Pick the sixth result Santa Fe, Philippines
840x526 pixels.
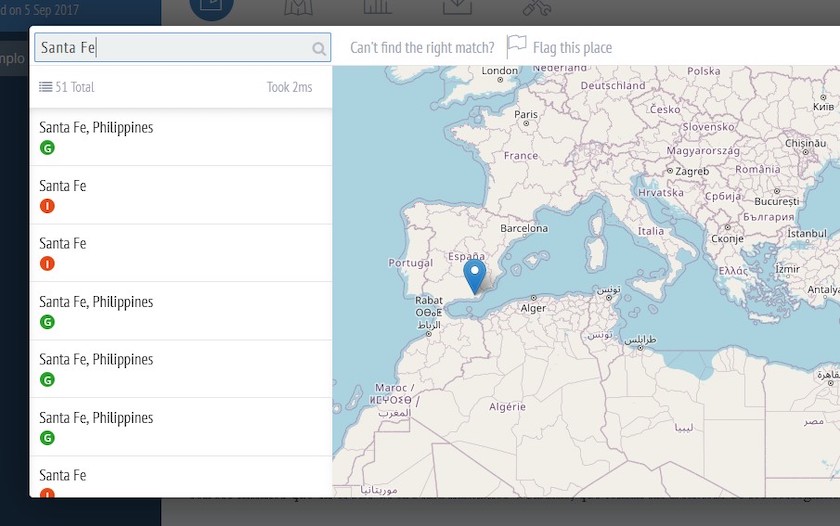click(x=96, y=418)
